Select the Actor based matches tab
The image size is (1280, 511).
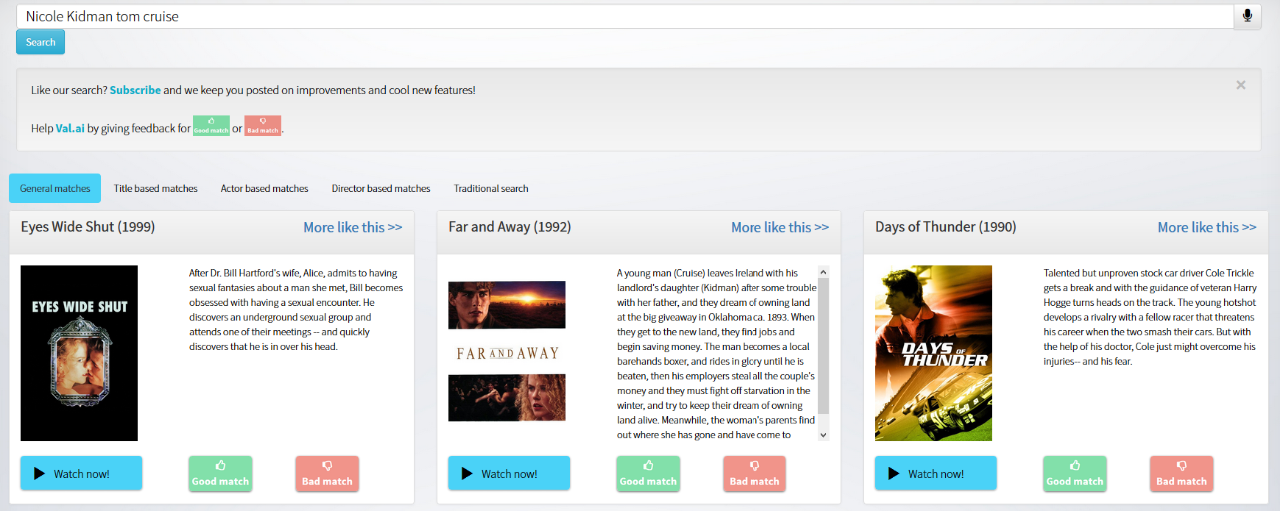click(264, 188)
